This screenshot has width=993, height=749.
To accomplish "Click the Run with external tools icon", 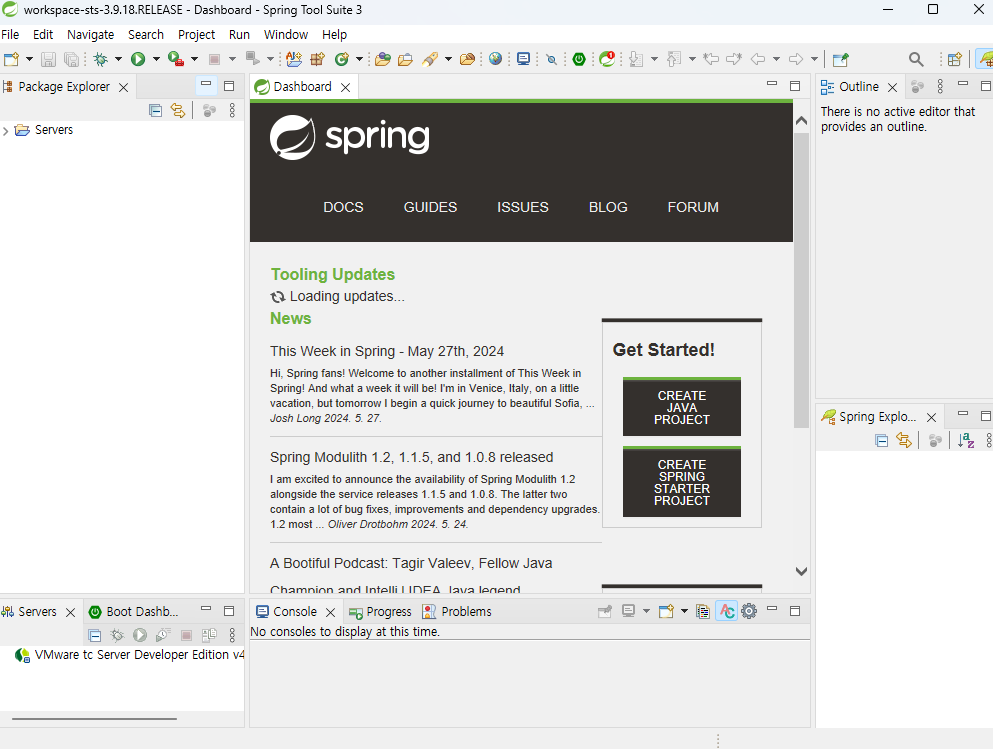I will (175, 60).
